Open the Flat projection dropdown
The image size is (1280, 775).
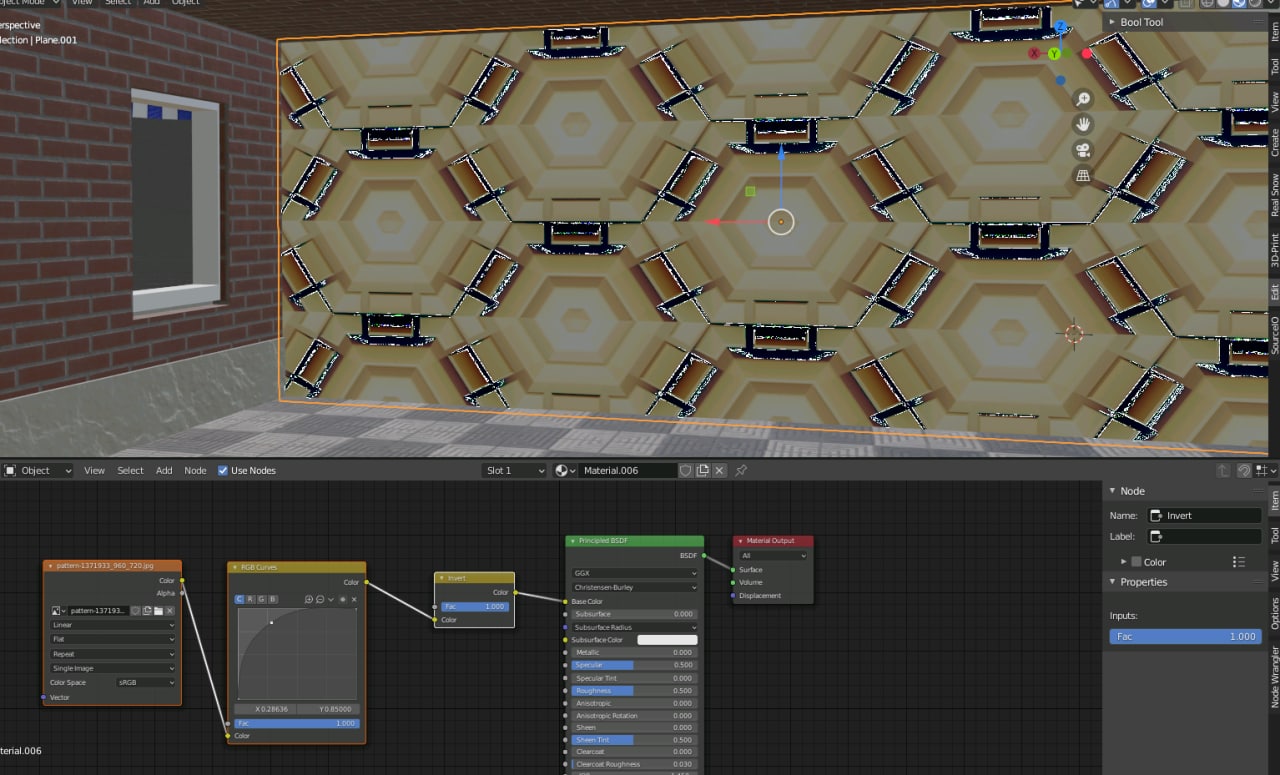pos(113,639)
